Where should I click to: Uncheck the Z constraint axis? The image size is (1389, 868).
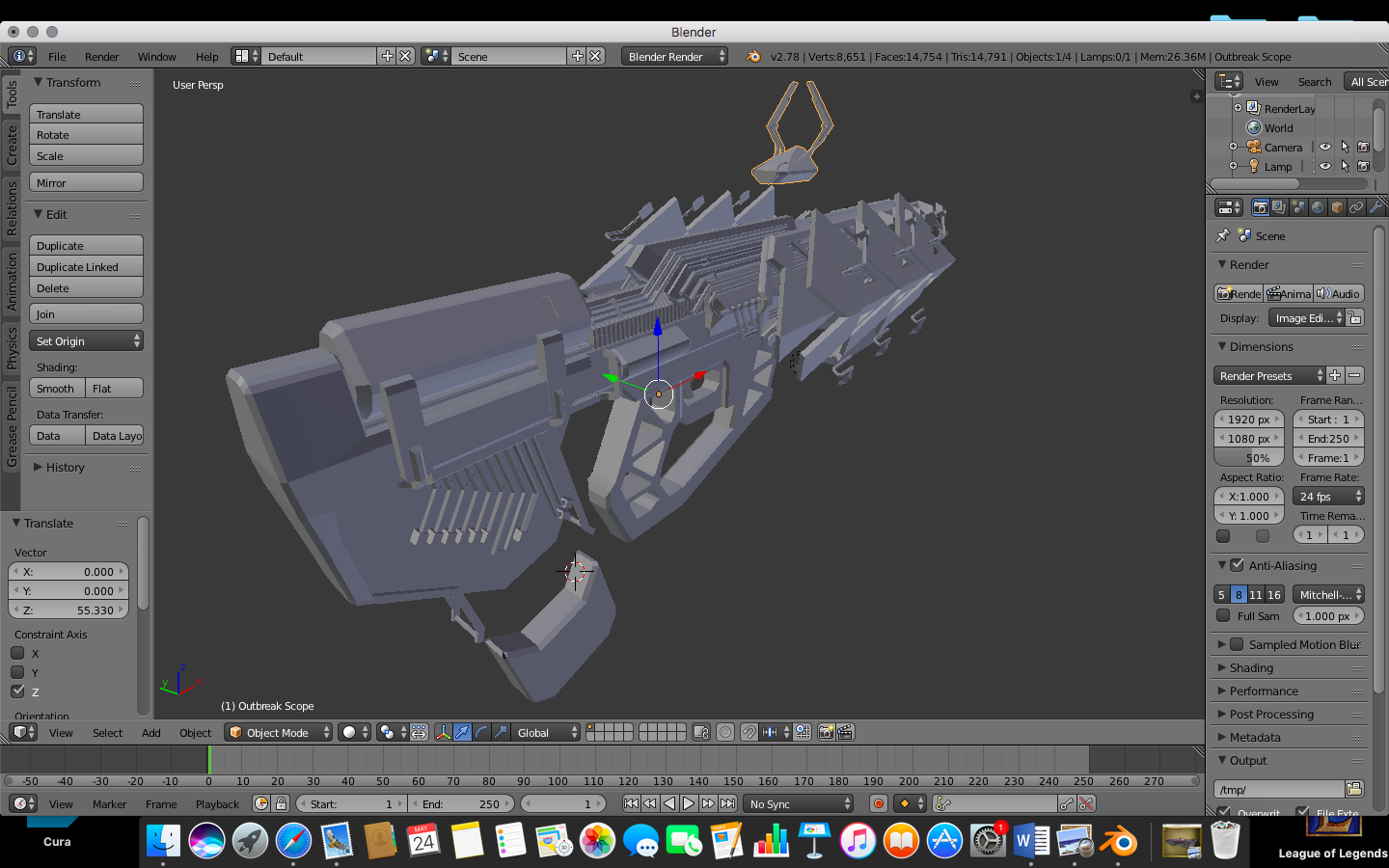coord(17,692)
